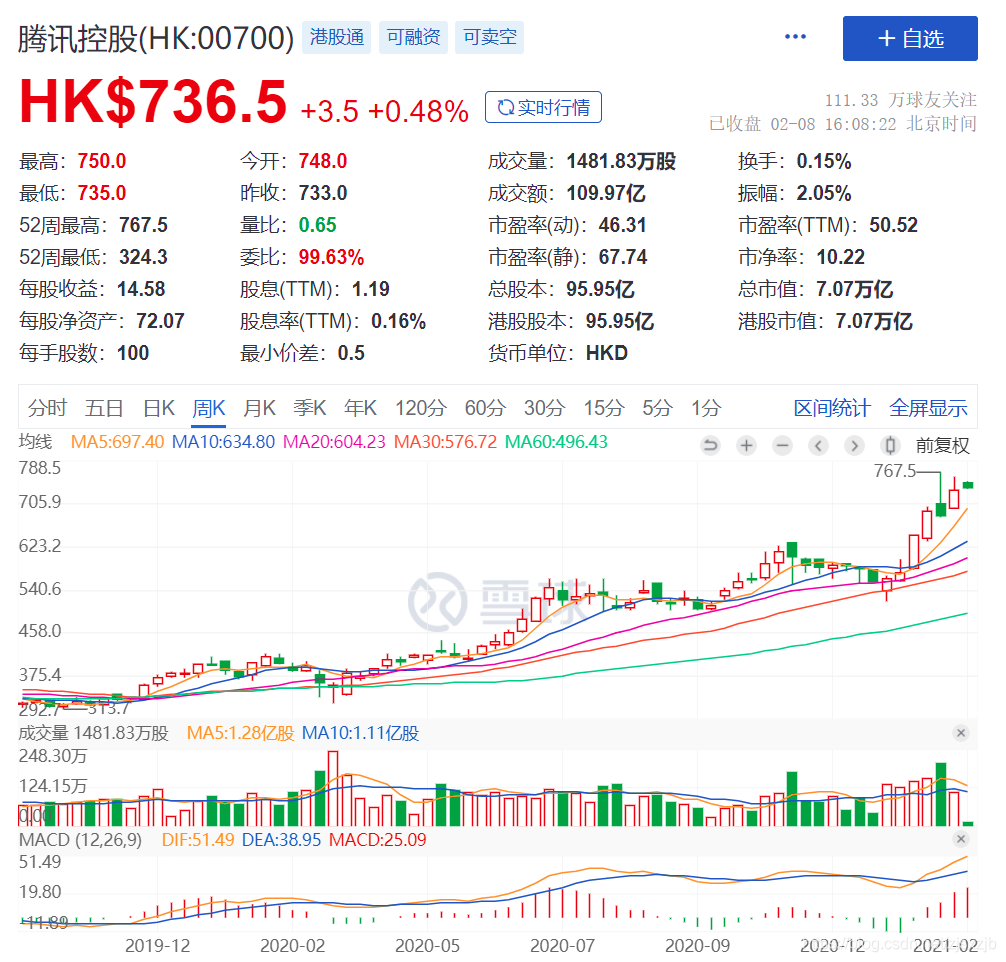Click the DEA:38.95 value
The height and width of the screenshot is (962, 1006).
coord(281,839)
